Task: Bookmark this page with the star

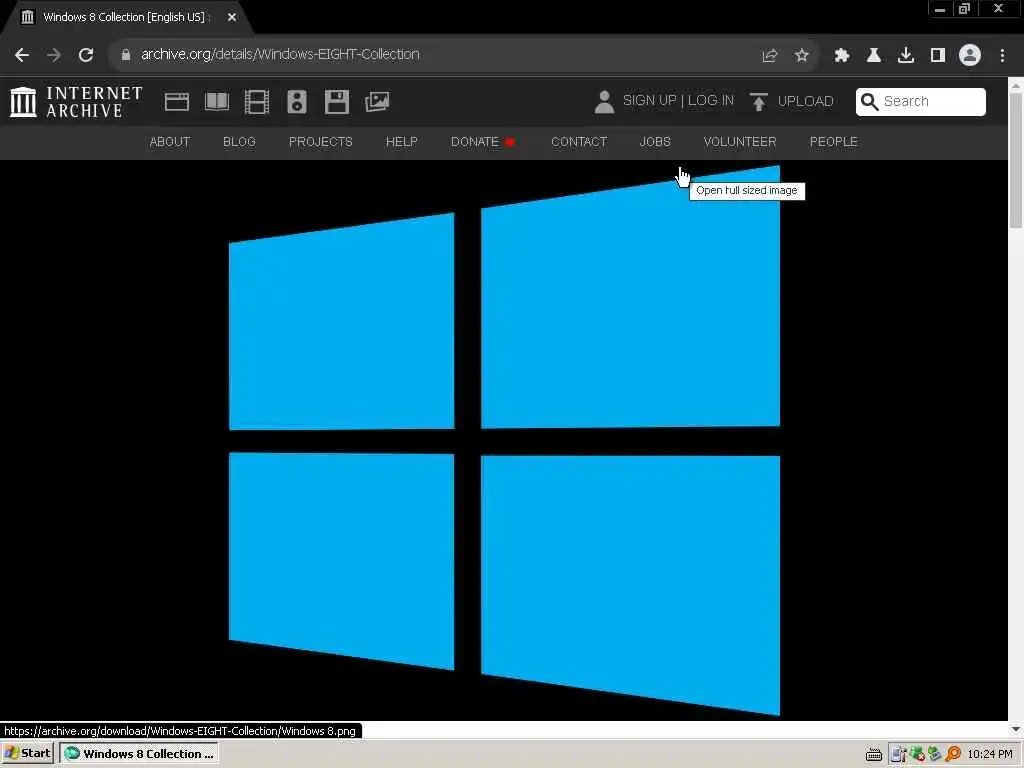Action: [x=801, y=56]
